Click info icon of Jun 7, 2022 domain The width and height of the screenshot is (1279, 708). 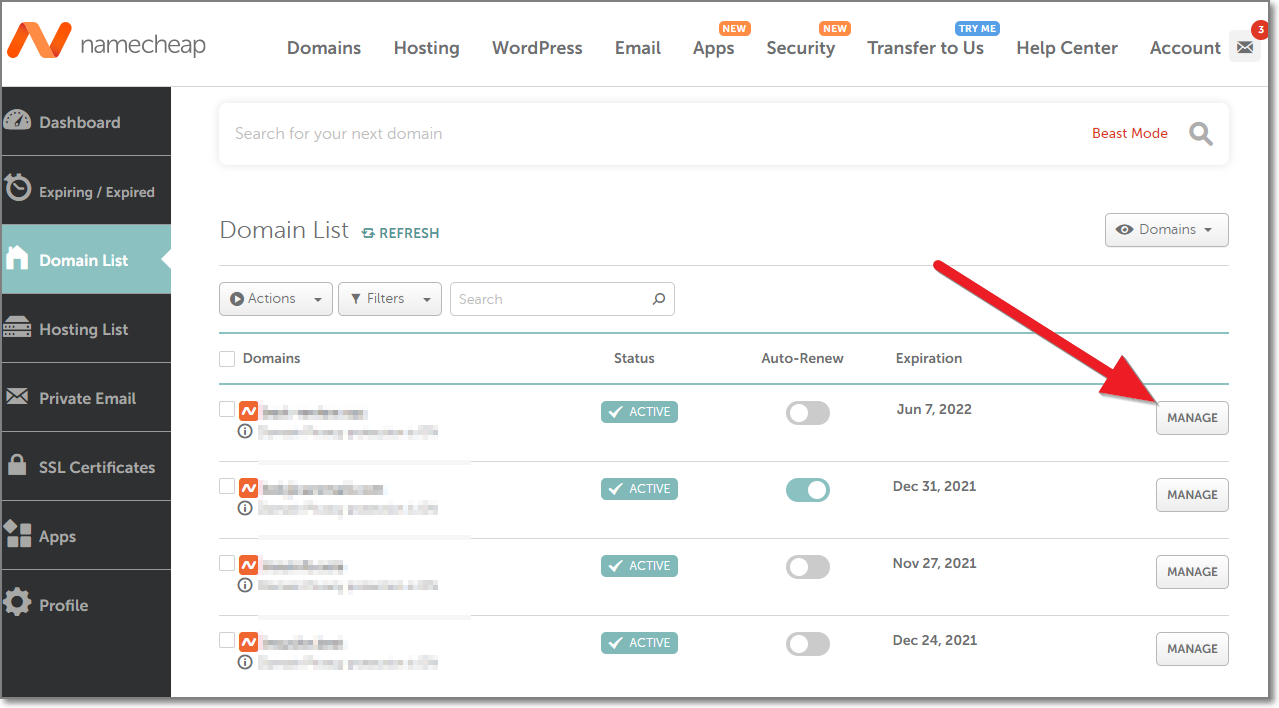[245, 432]
